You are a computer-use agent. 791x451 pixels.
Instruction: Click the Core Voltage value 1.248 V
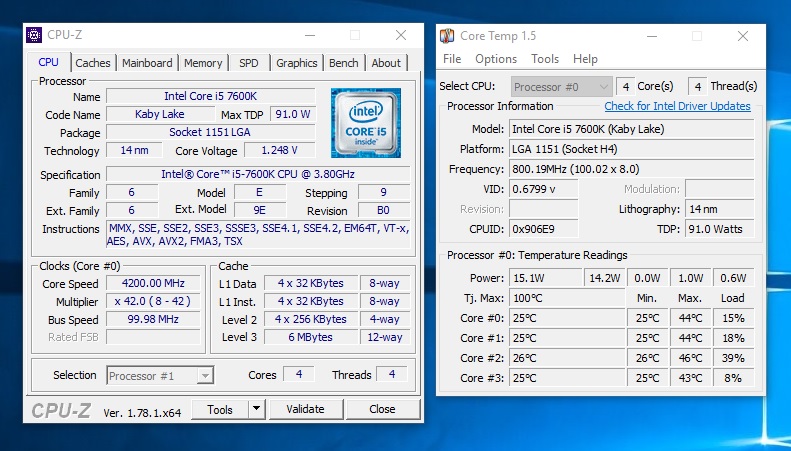279,150
